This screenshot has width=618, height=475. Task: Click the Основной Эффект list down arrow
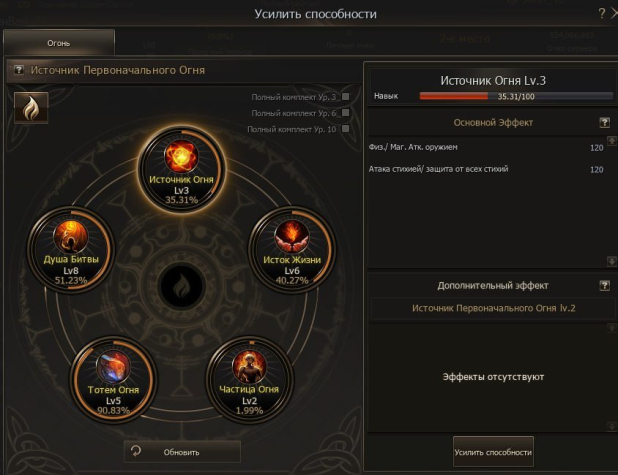tap(612, 261)
